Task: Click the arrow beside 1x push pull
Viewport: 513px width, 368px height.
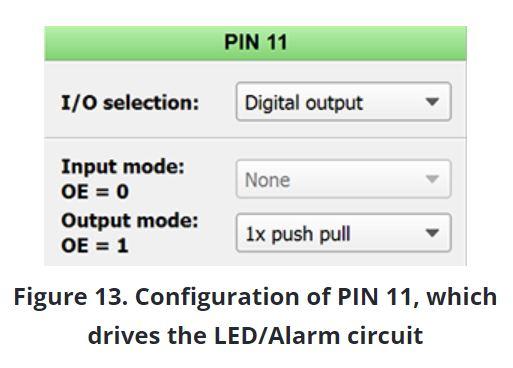Action: 432,233
